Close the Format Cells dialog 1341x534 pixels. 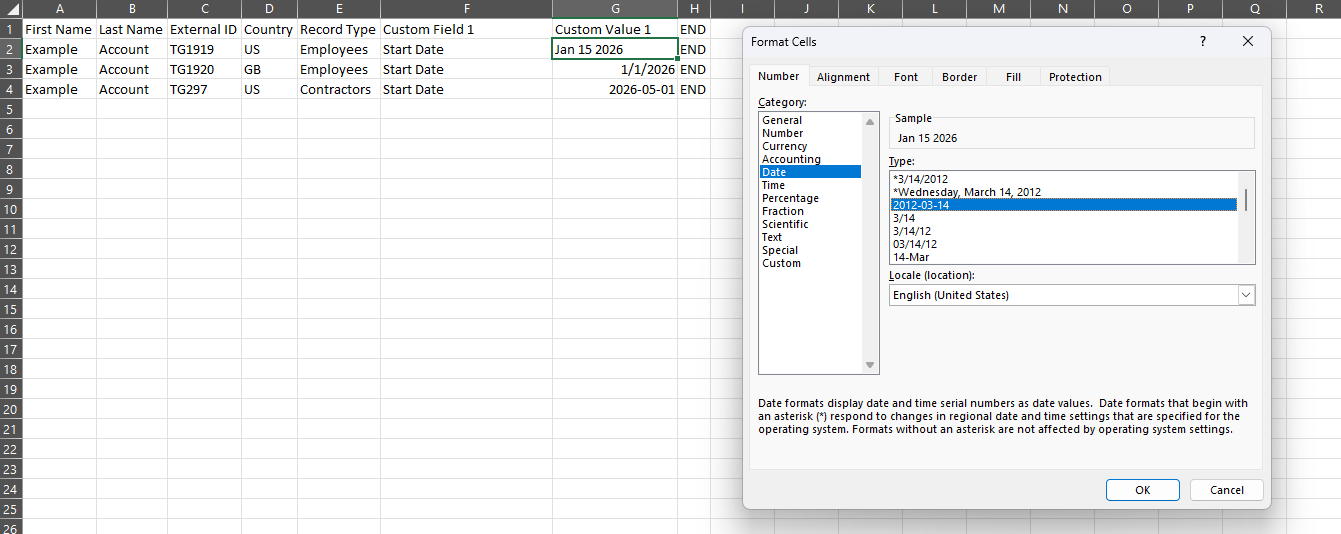coord(1247,41)
